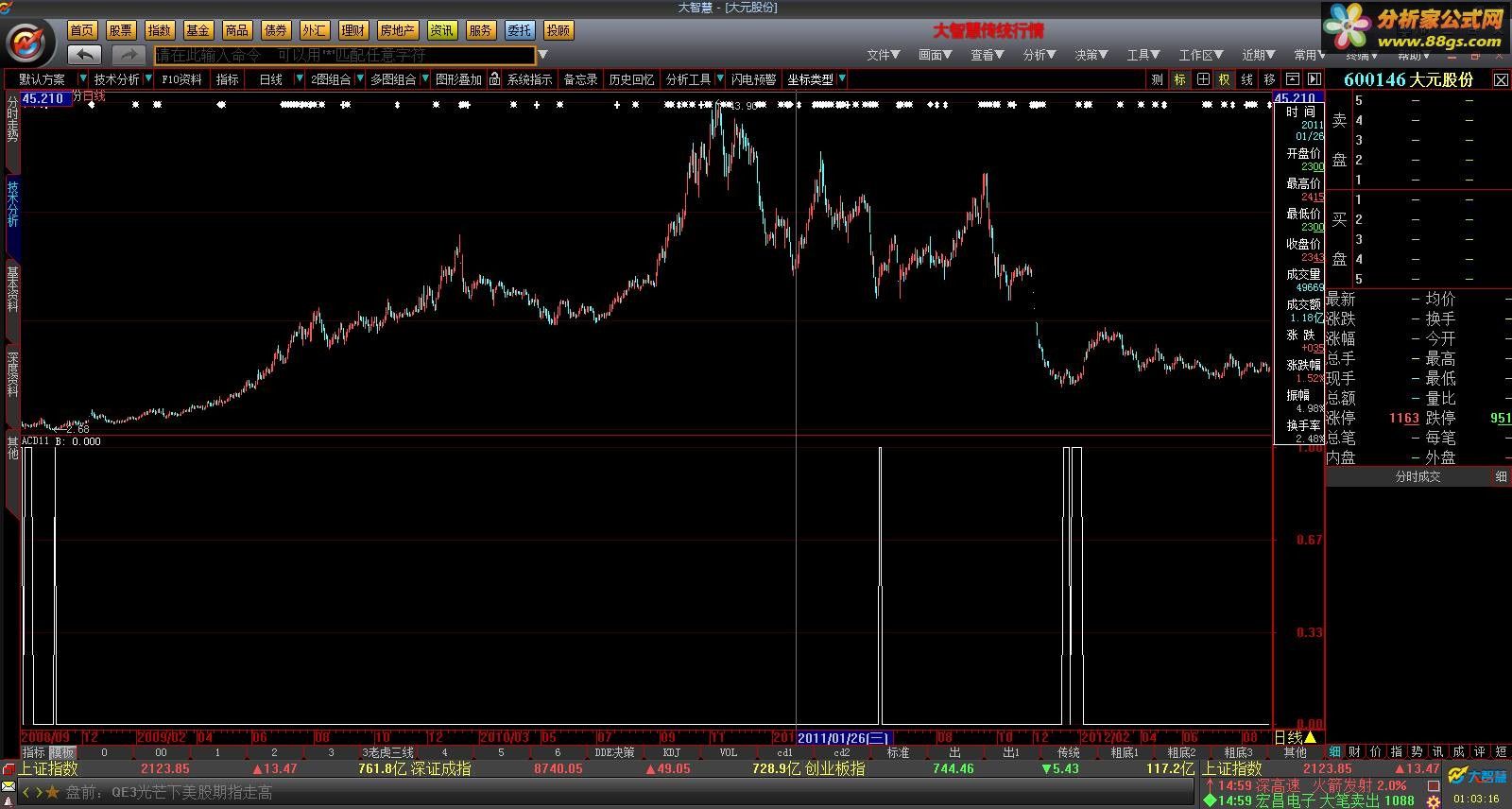1512x809 pixels.
Task: Click the lock icon next to 图形叠加
Action: (x=494, y=79)
